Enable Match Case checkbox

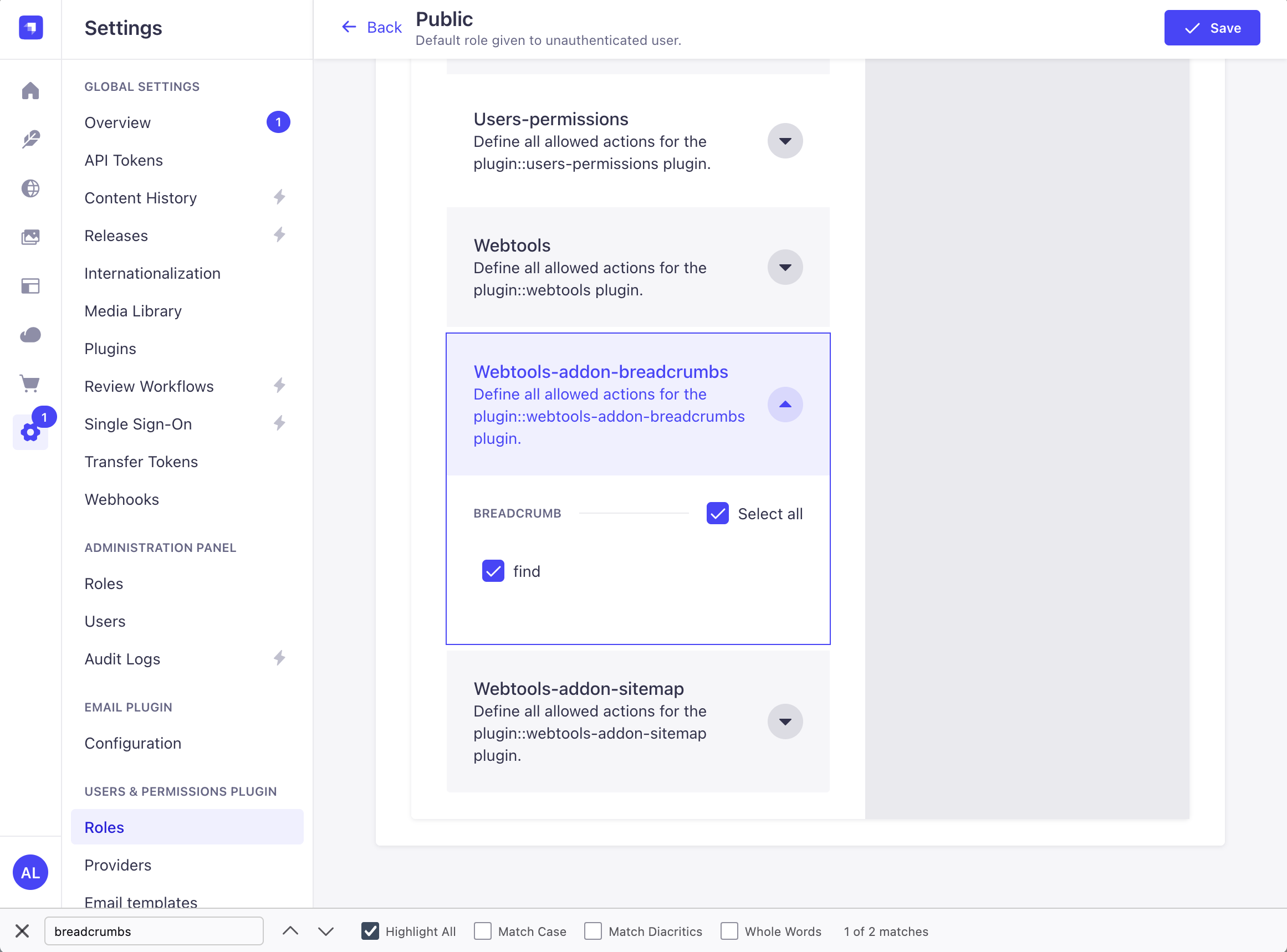pos(483,931)
